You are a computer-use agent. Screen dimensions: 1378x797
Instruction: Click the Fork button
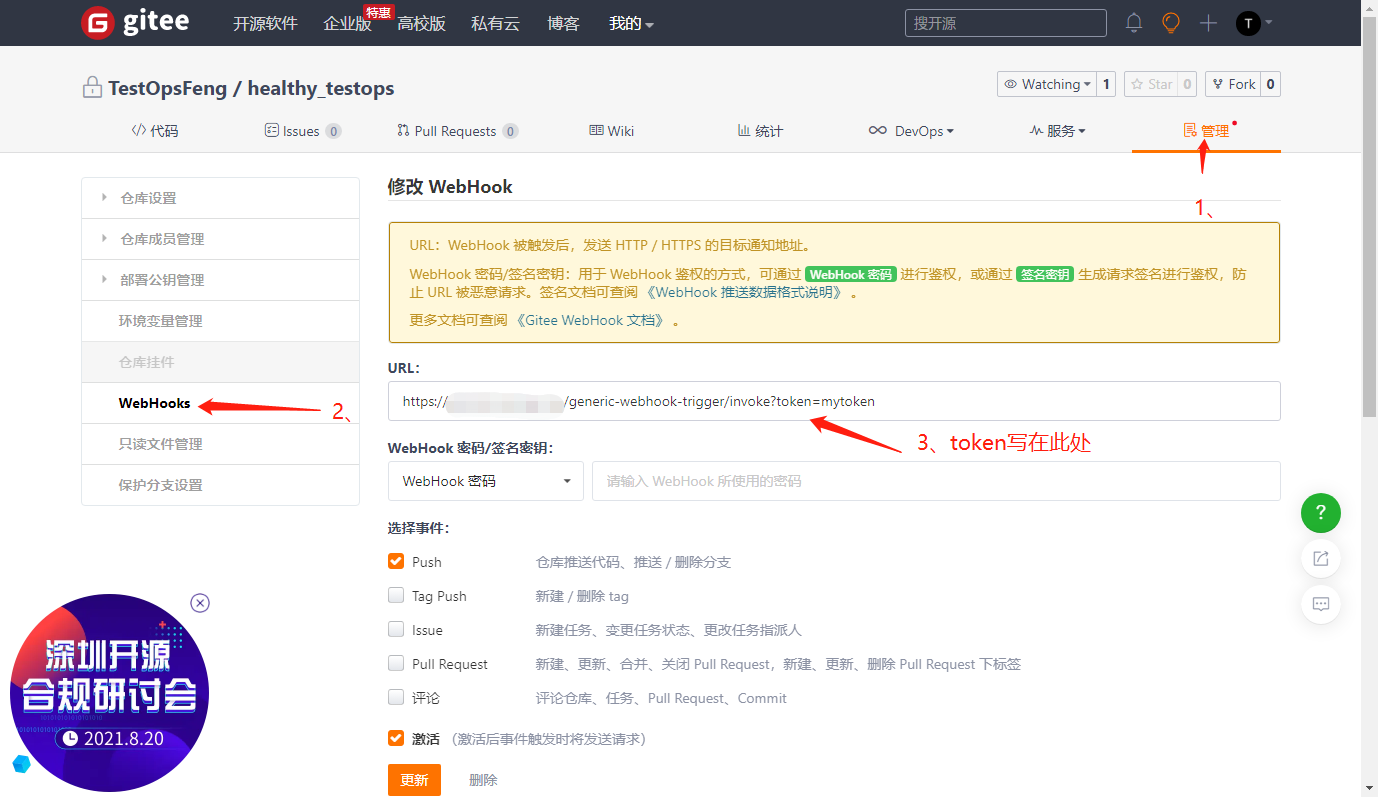click(x=1233, y=84)
